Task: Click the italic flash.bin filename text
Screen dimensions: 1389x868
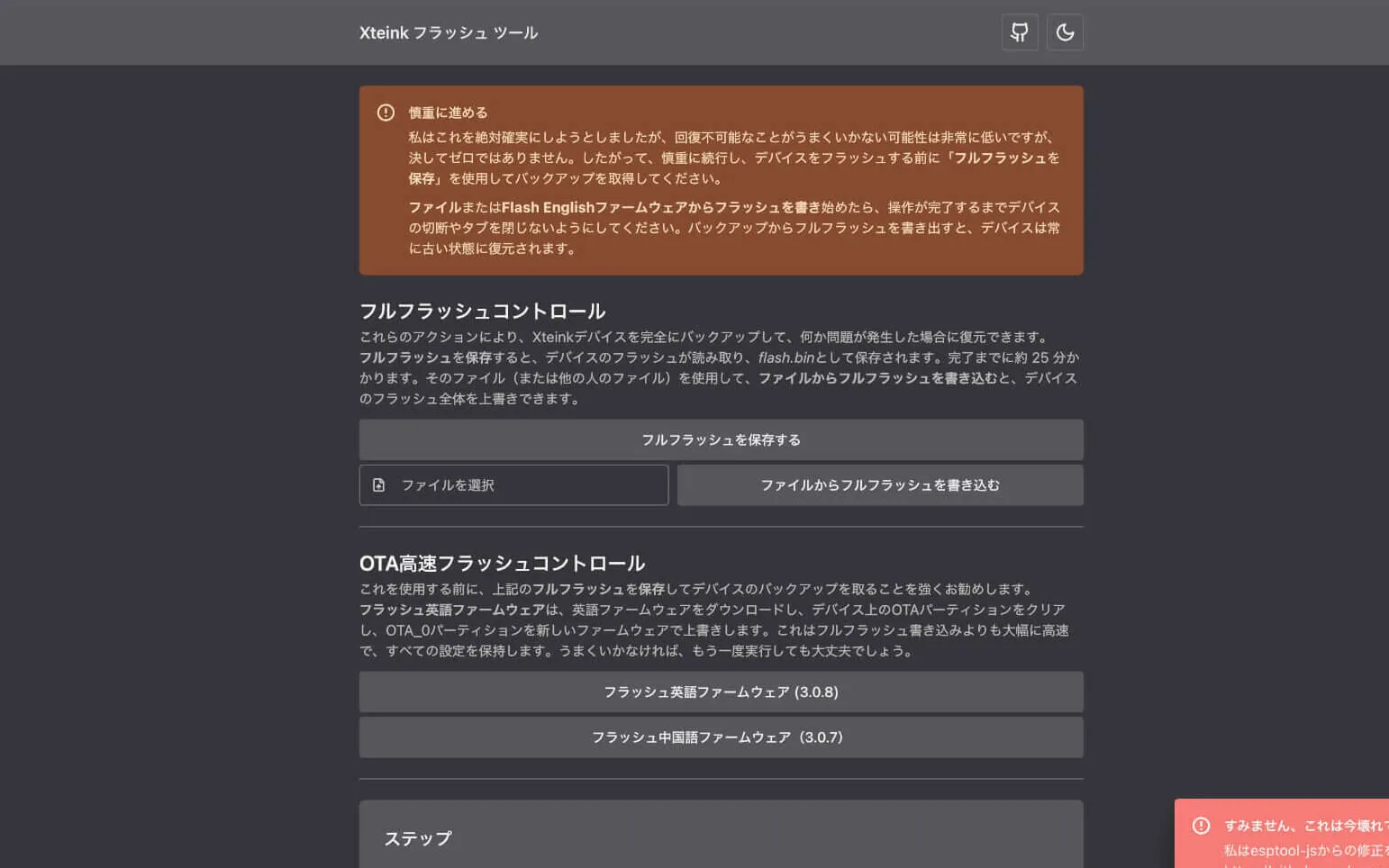Action: [785, 357]
